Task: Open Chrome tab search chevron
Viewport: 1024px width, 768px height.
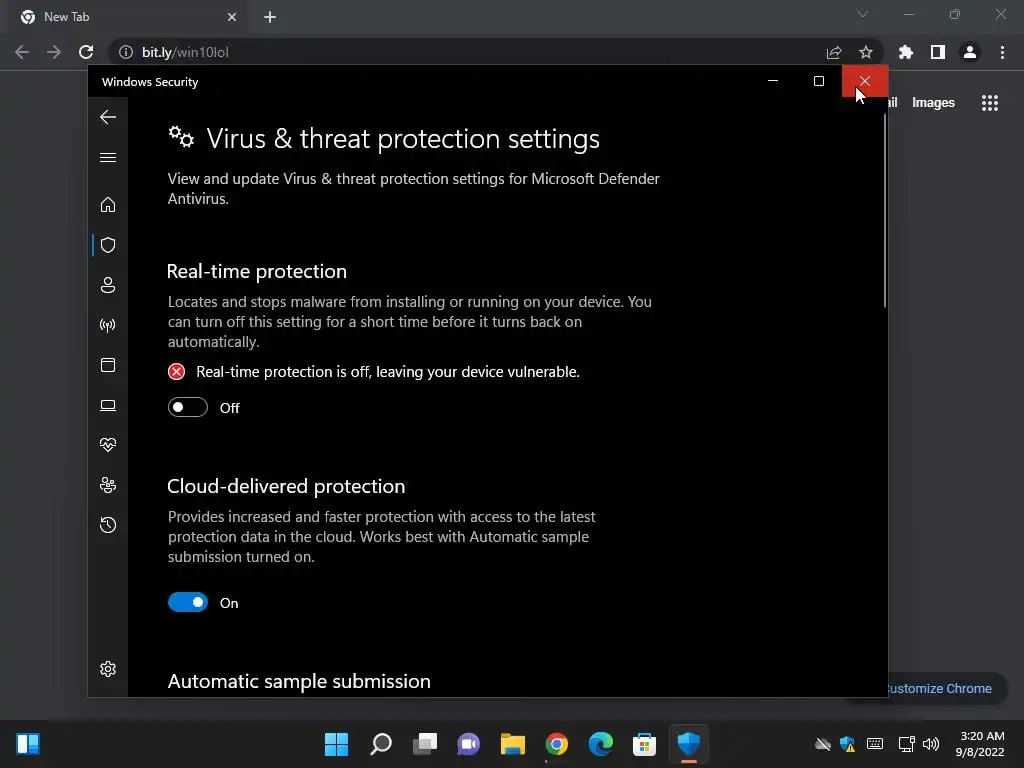Action: (x=863, y=14)
